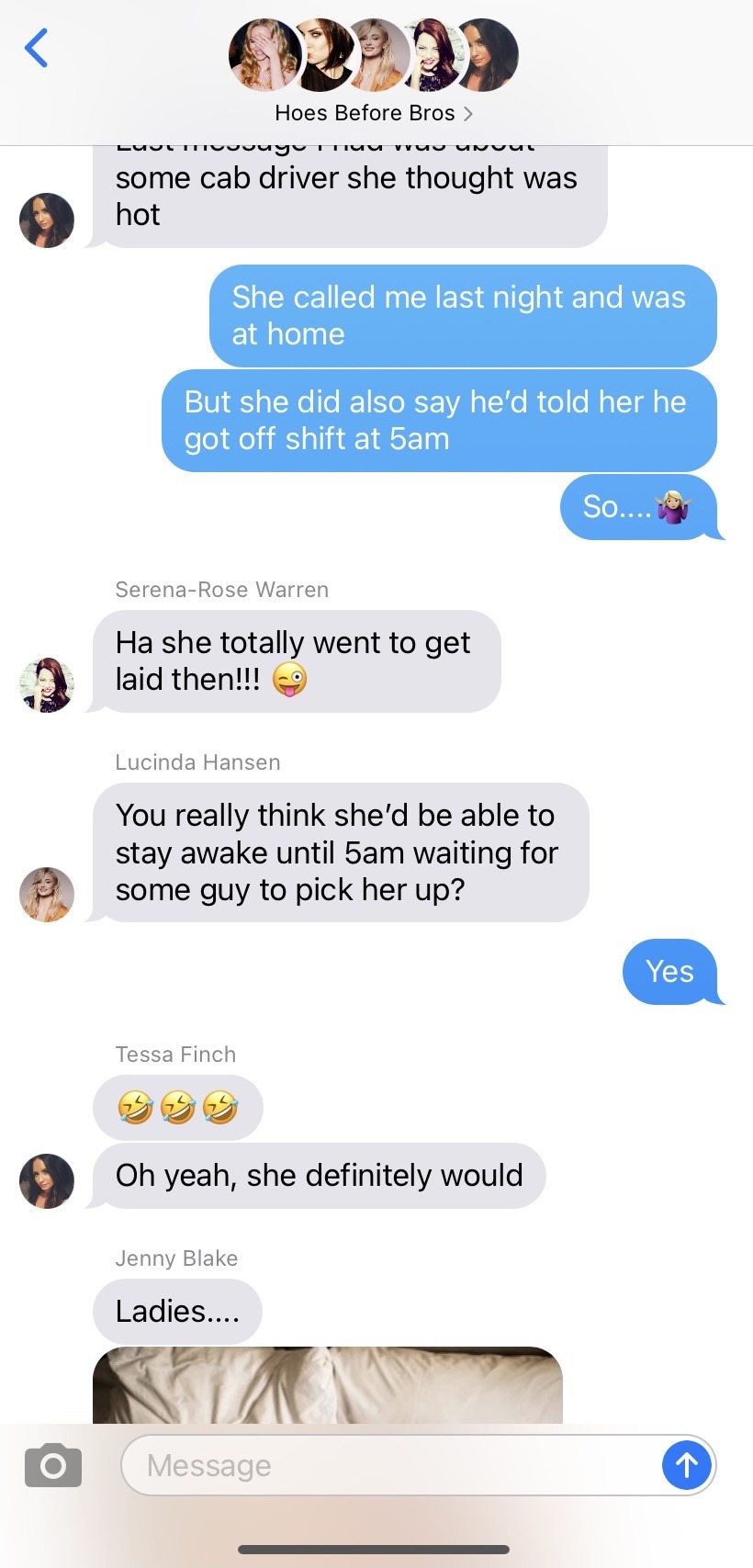Tap 'She called me last night' bubble
This screenshot has height=1568, width=753.
463,316
